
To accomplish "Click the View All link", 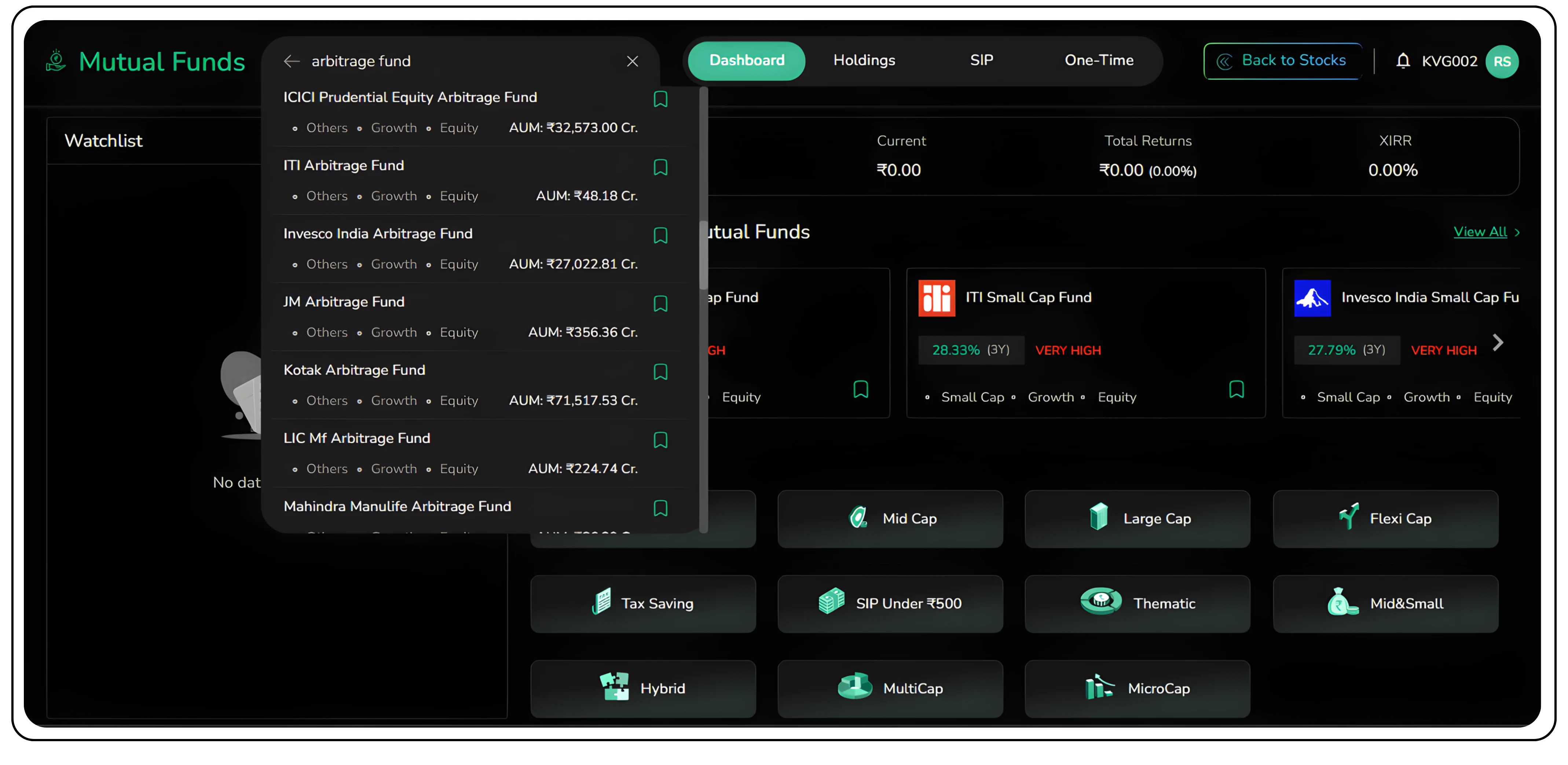I will click(1480, 232).
